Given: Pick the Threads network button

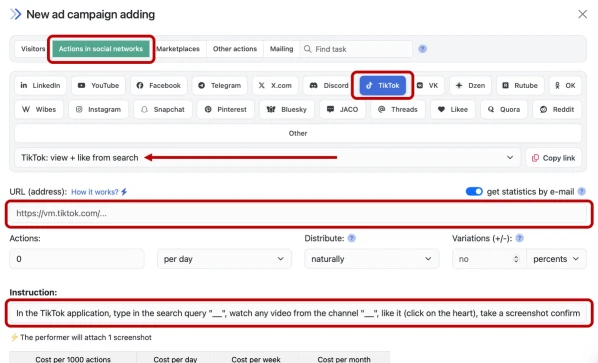Looking at the screenshot, I should point(398,109).
